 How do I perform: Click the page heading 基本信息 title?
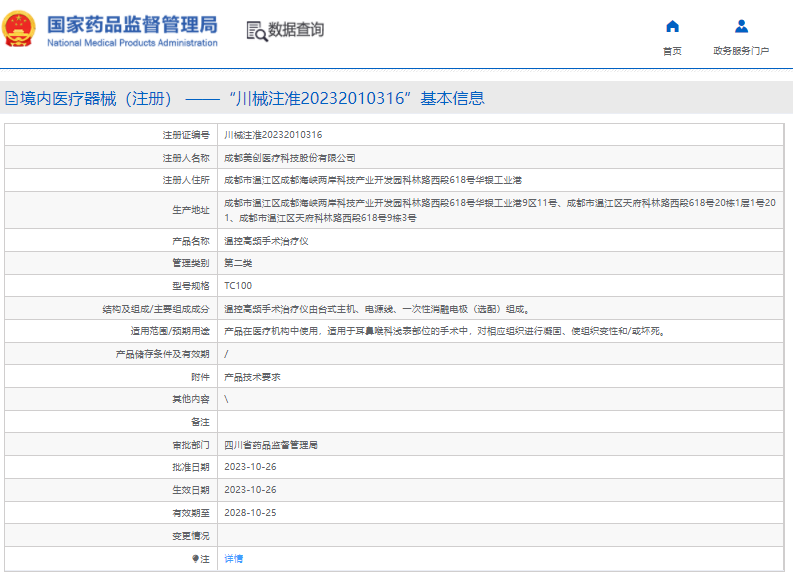(452, 98)
